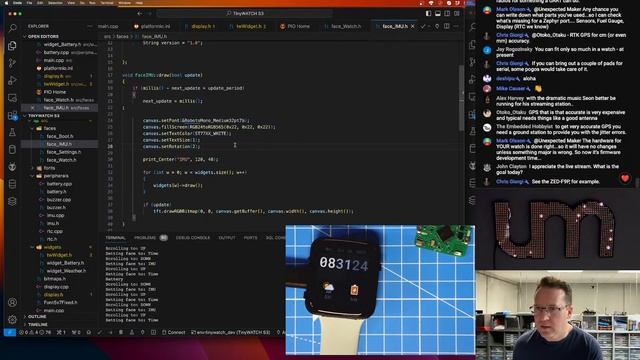Switch to the main.cpp editor tab

[108, 26]
